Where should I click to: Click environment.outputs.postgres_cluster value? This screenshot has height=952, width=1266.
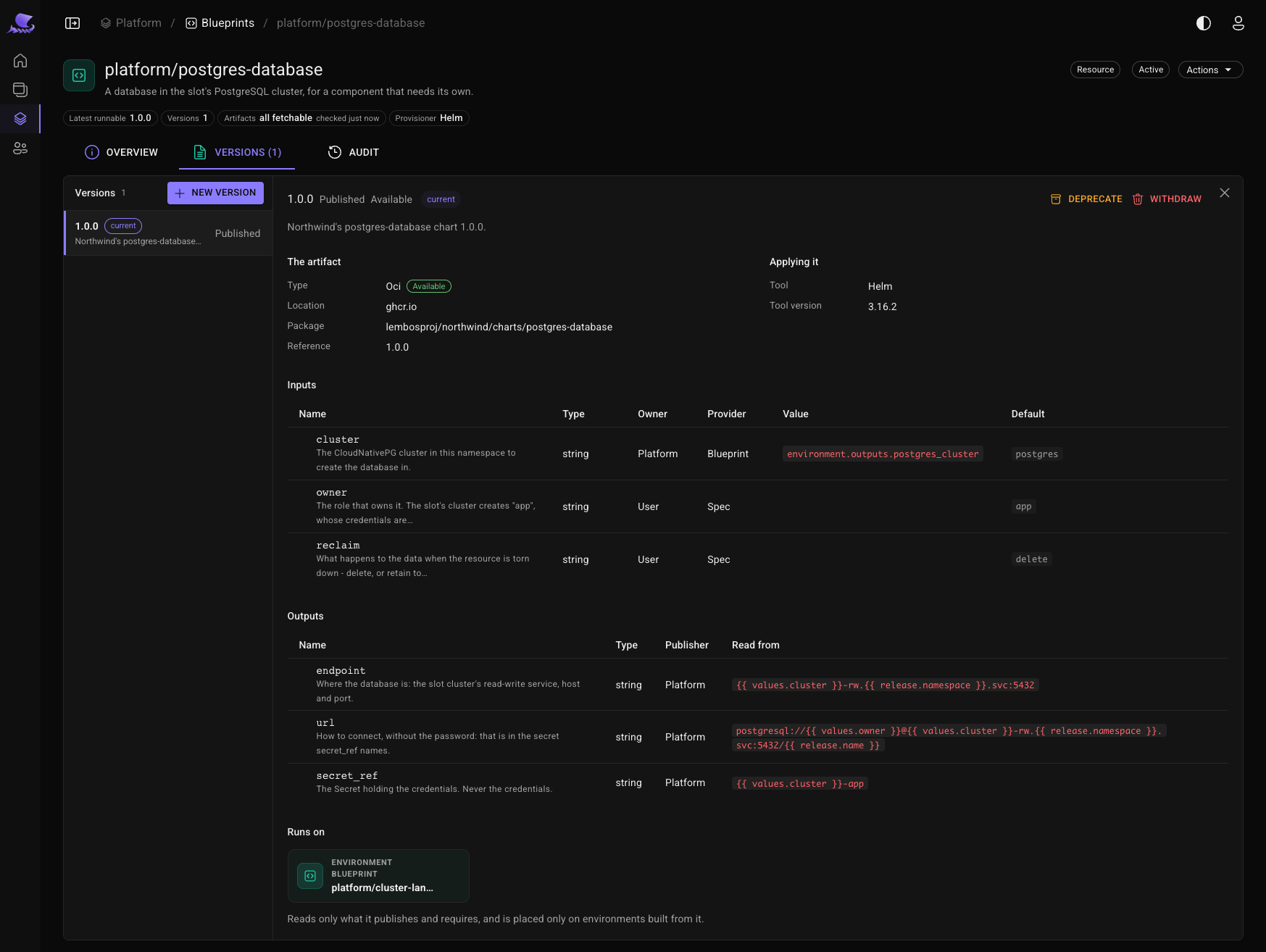click(883, 454)
